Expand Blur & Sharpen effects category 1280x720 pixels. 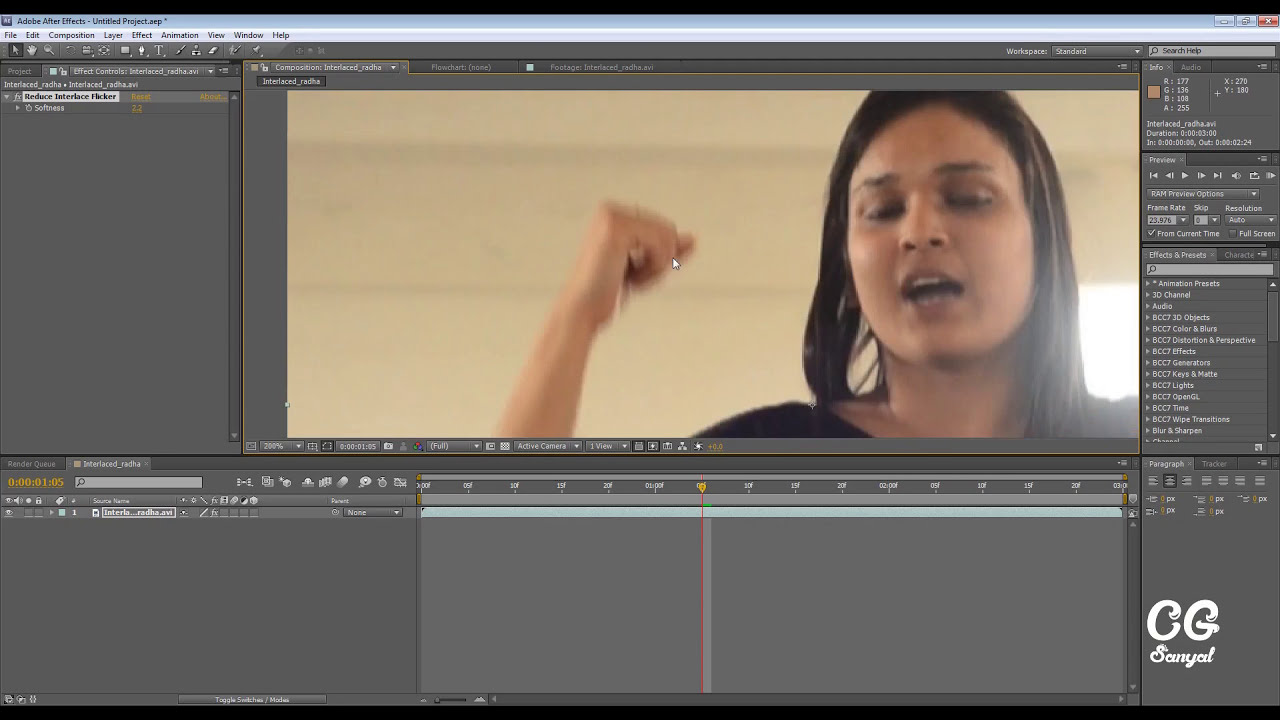1148,431
